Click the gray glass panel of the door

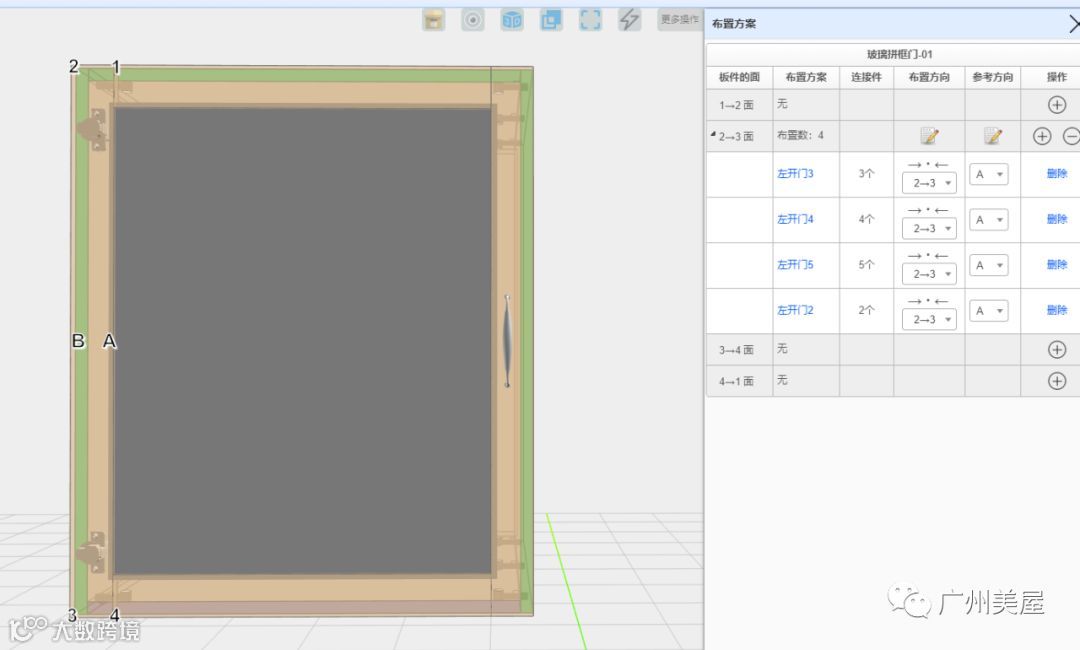tap(303, 341)
